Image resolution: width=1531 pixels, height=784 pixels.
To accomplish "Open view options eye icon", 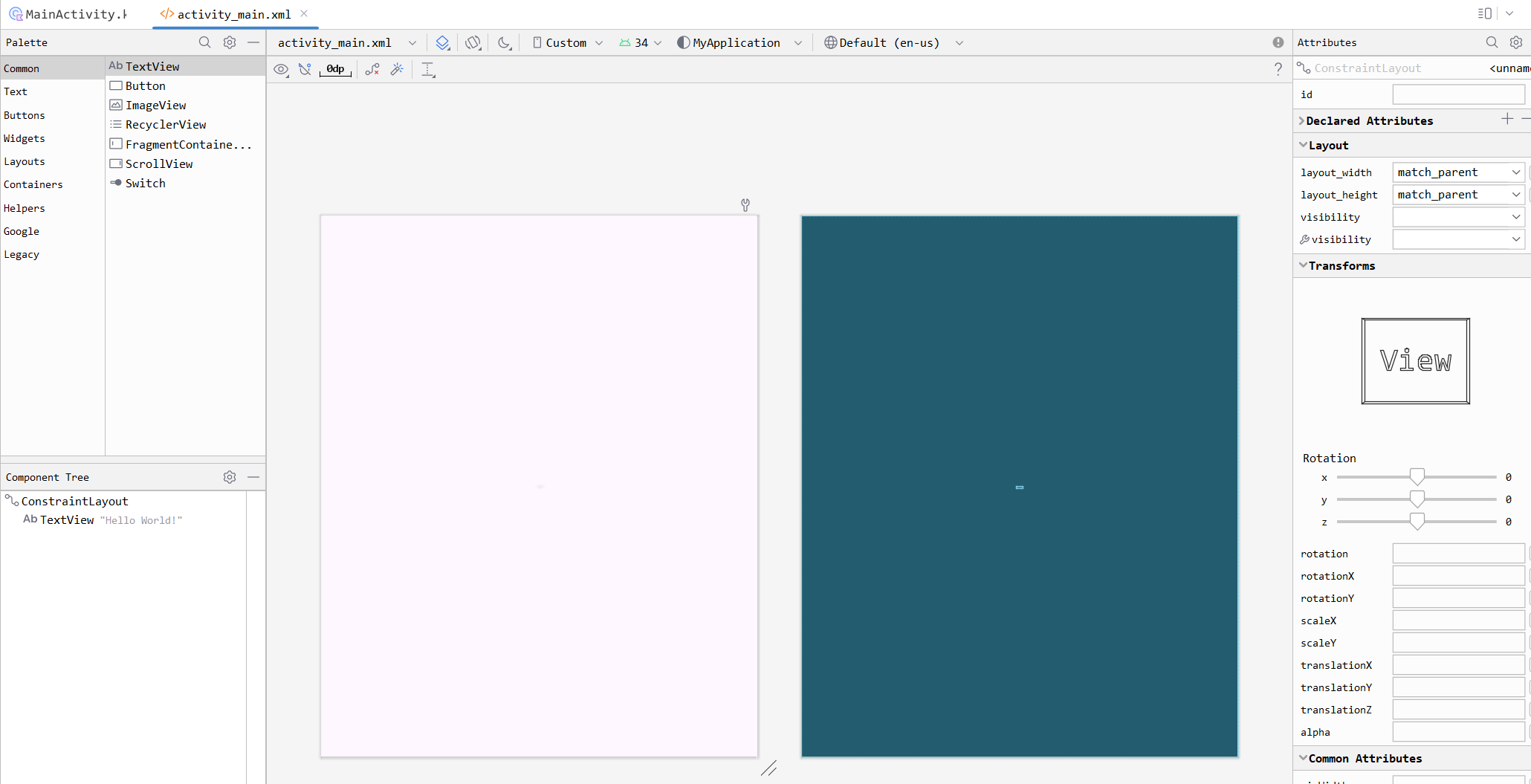I will [x=281, y=70].
